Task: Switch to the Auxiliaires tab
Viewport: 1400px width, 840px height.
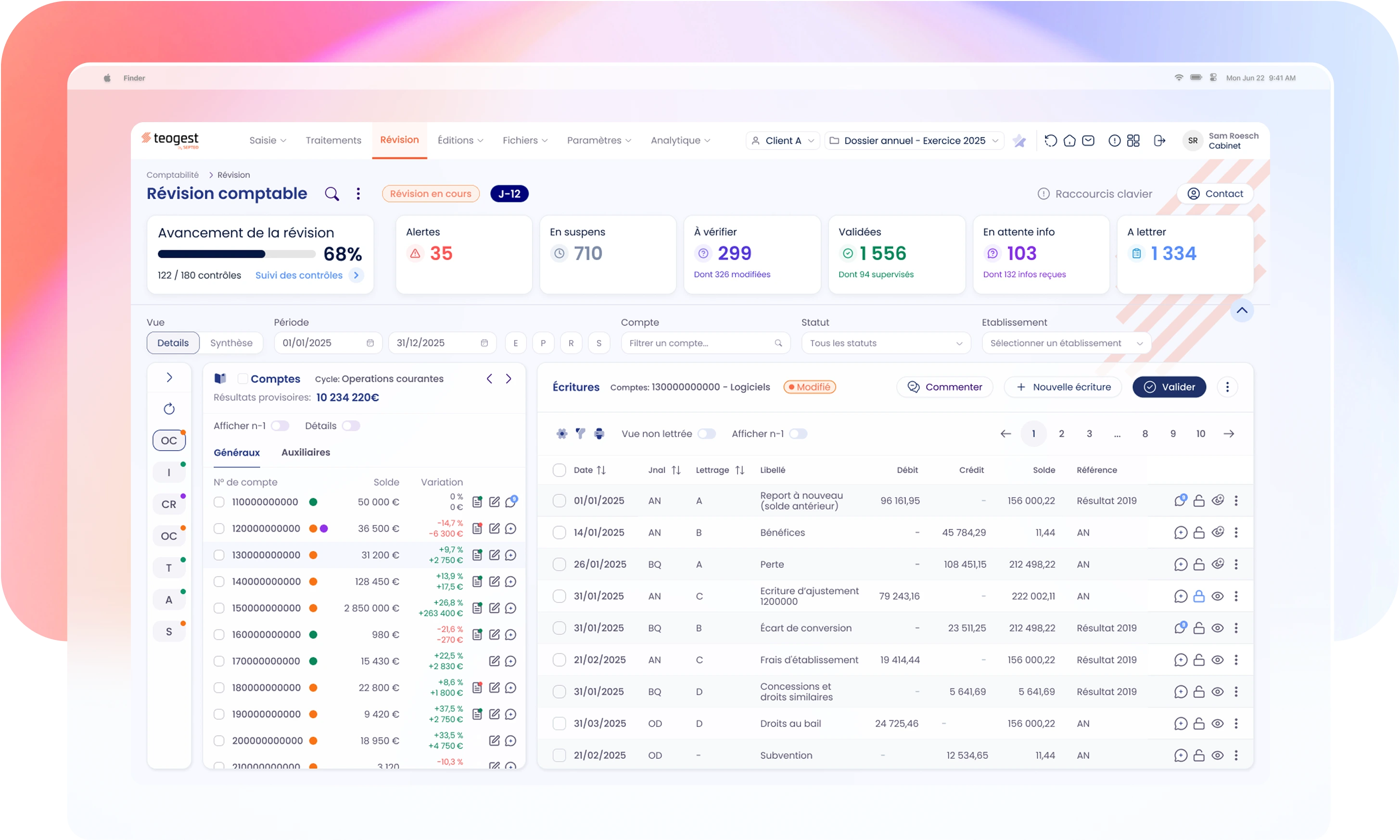Action: point(305,452)
